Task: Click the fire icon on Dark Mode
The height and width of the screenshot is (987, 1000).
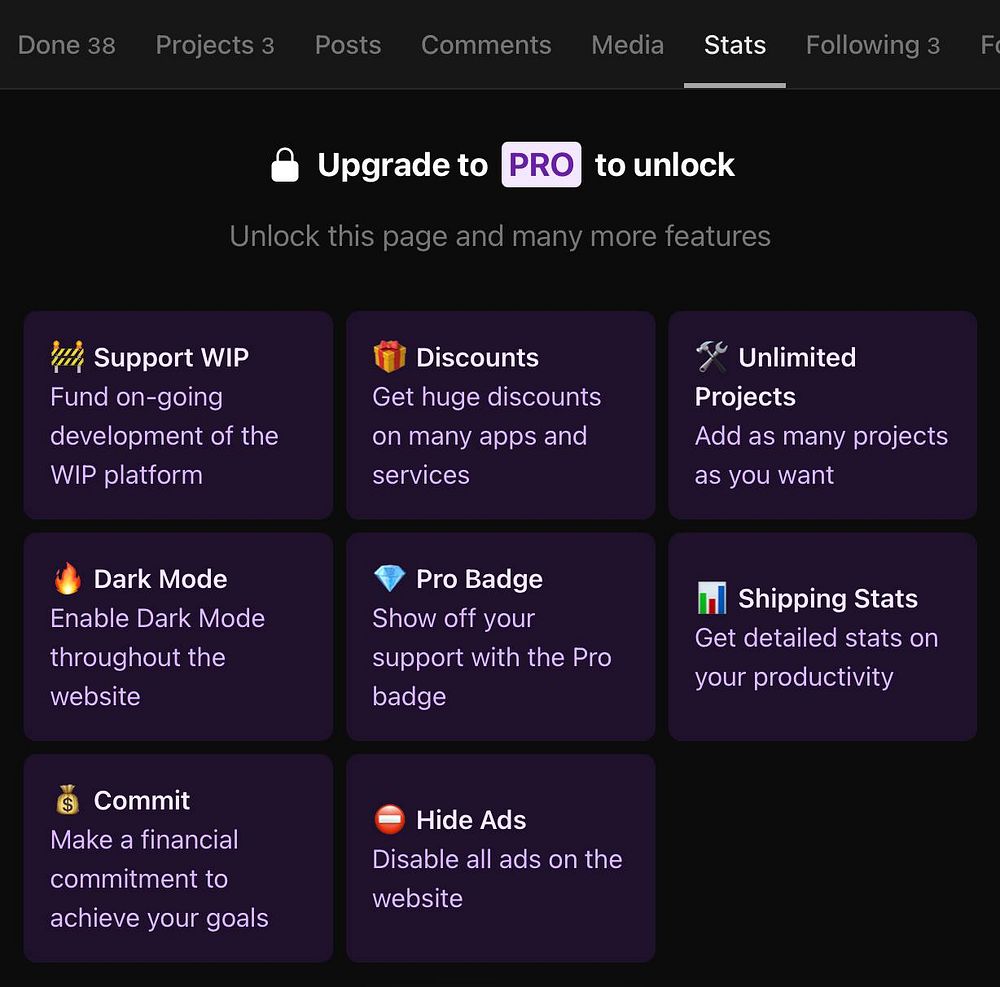Action: 67,579
